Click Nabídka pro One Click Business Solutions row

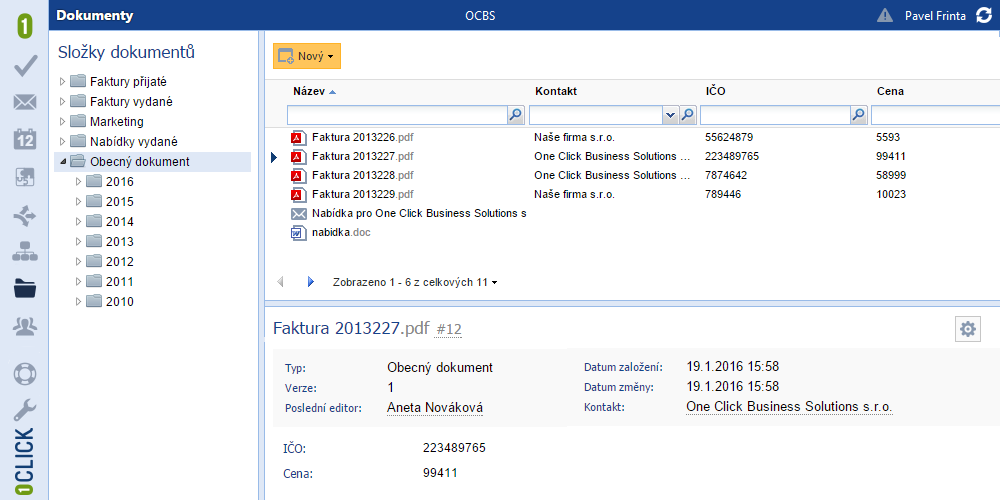click(x=419, y=214)
